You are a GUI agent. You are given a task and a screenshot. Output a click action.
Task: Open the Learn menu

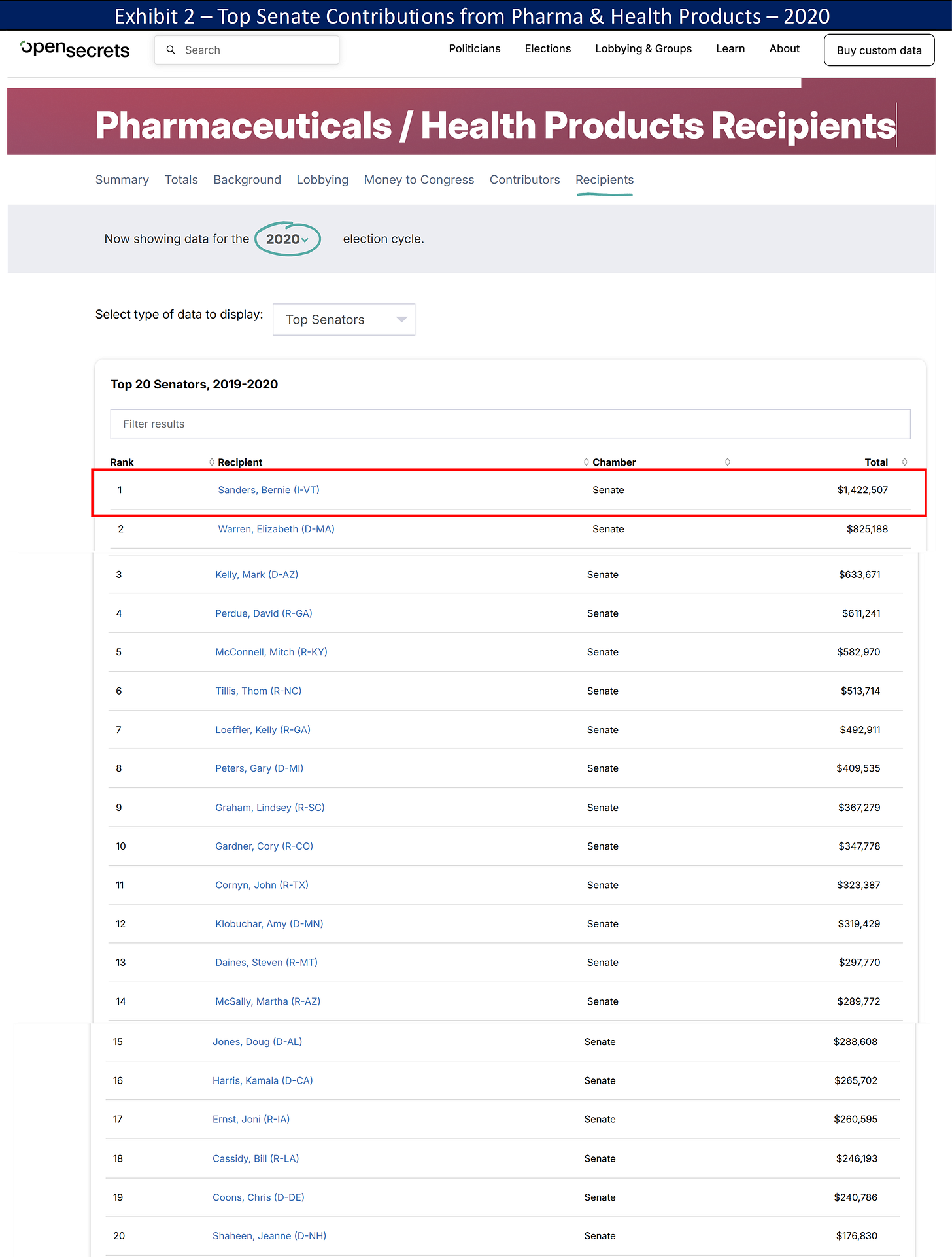(x=730, y=49)
